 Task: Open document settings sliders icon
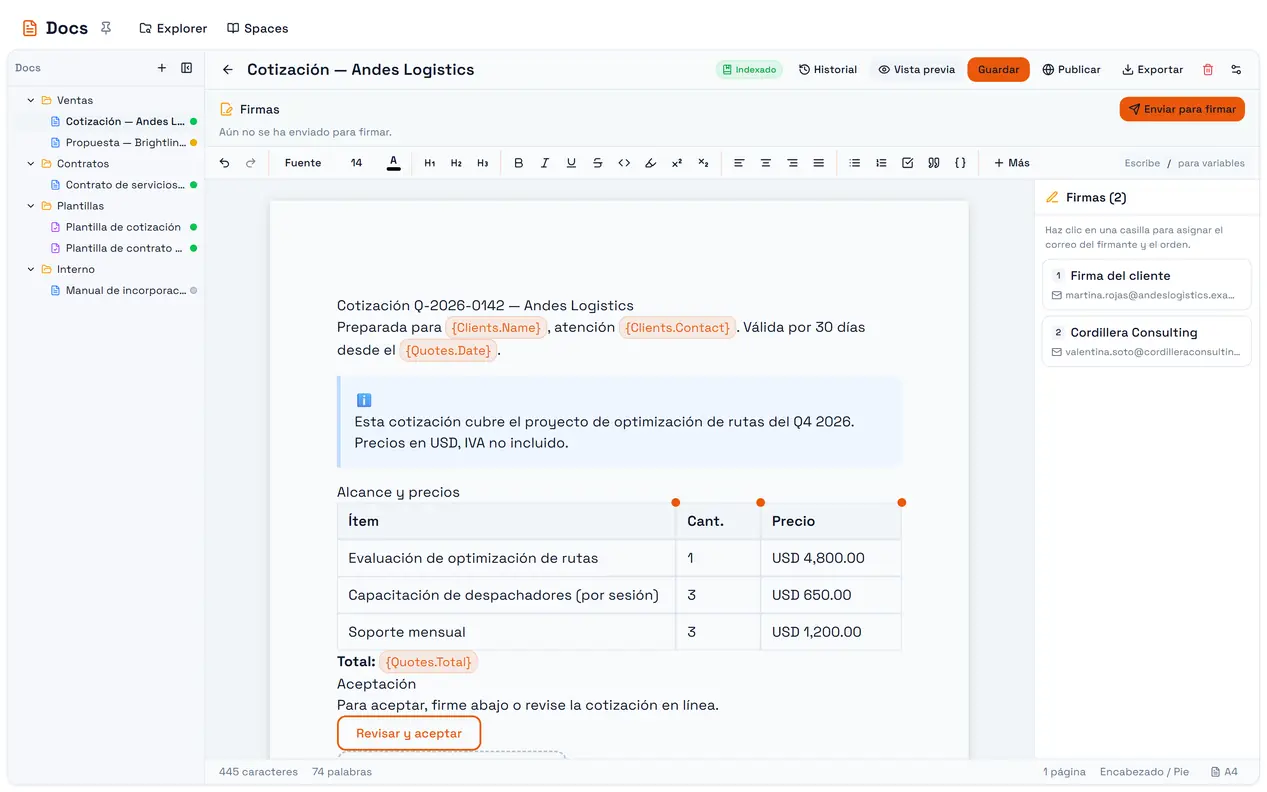click(1236, 70)
